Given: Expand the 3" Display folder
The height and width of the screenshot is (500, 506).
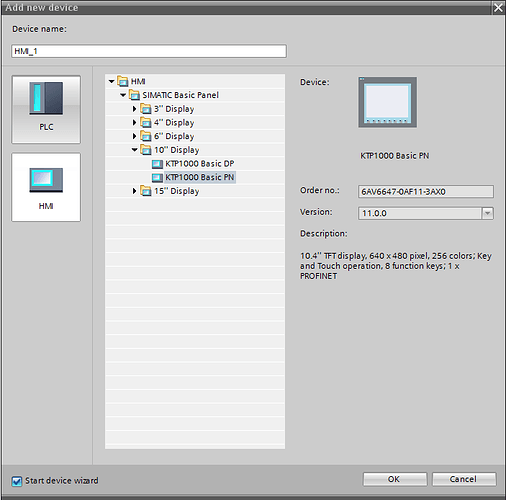Looking at the screenshot, I should point(134,109).
